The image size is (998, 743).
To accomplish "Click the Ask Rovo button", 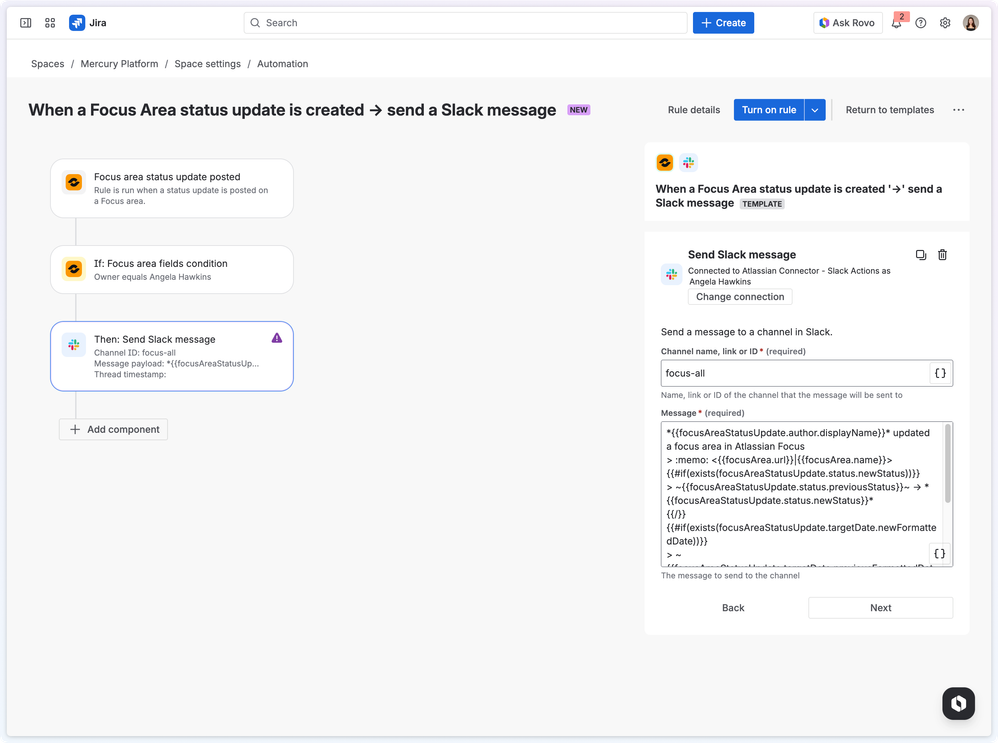I will pos(847,23).
